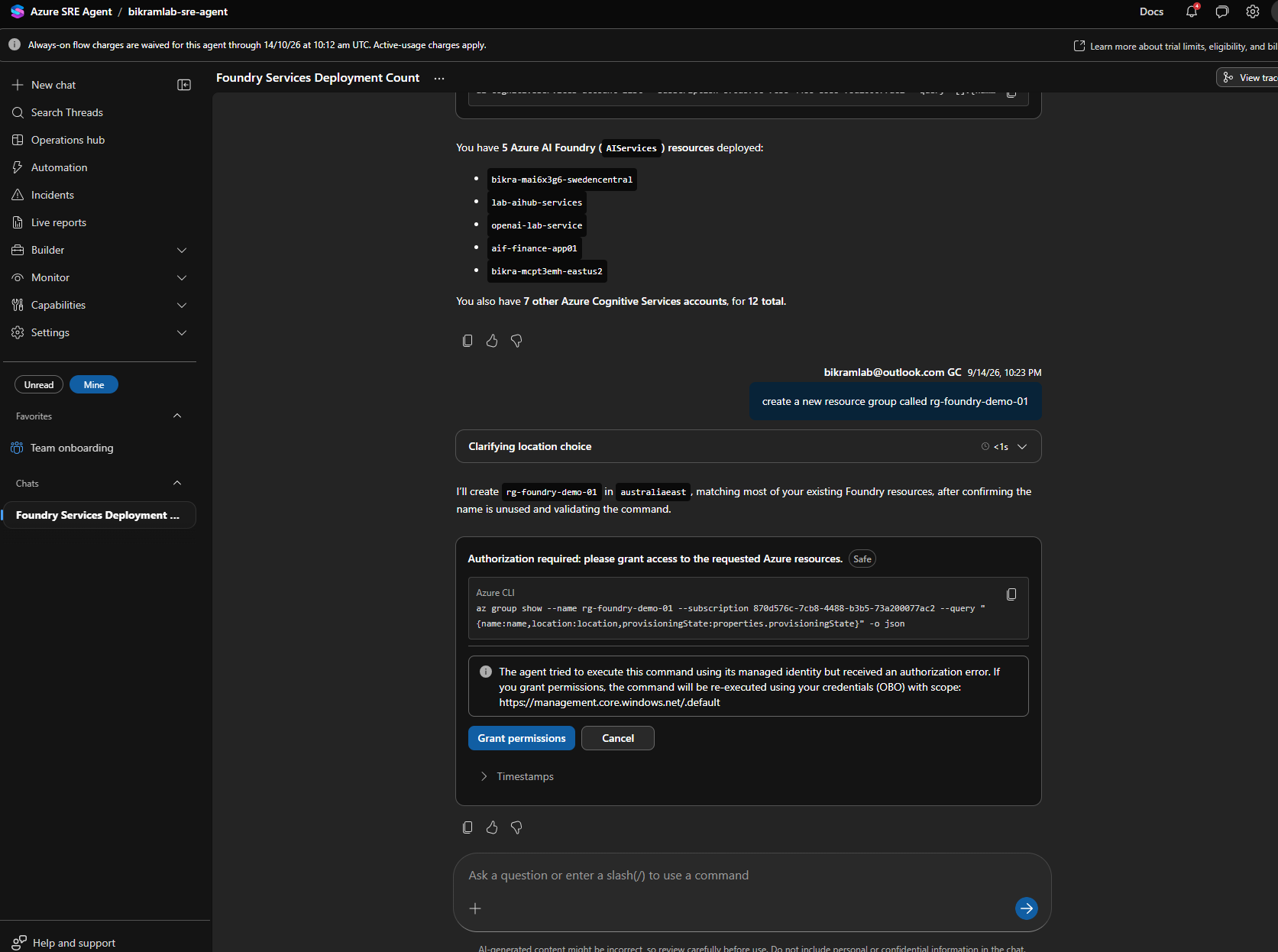This screenshot has height=952, width=1278.
Task: Collapse the sidebar panel icon
Action: (x=184, y=85)
